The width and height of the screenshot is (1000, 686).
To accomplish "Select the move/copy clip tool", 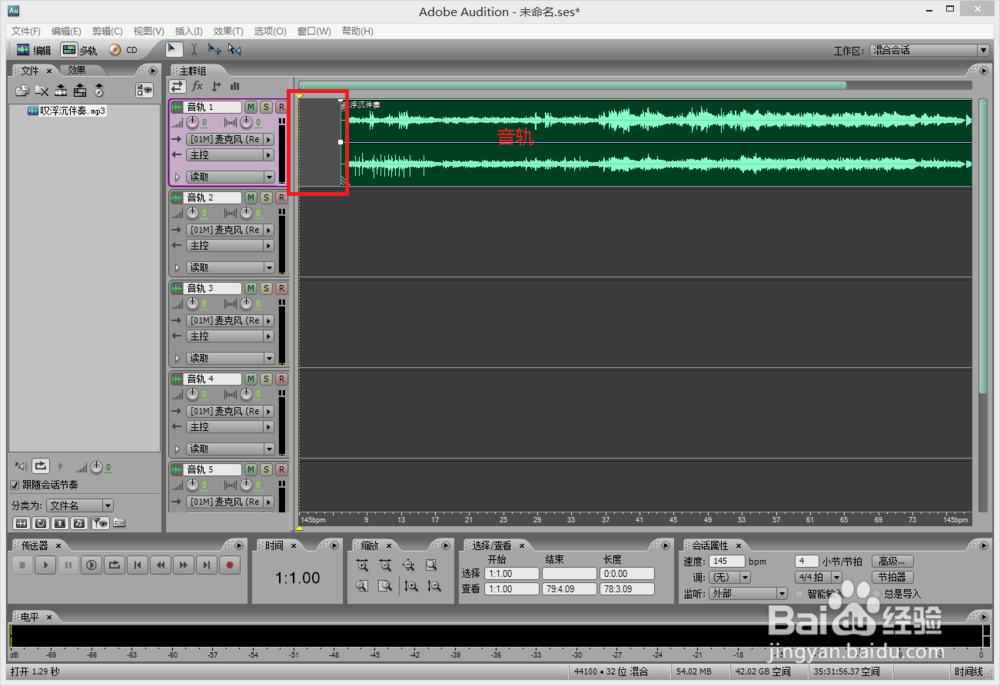I will (x=214, y=50).
